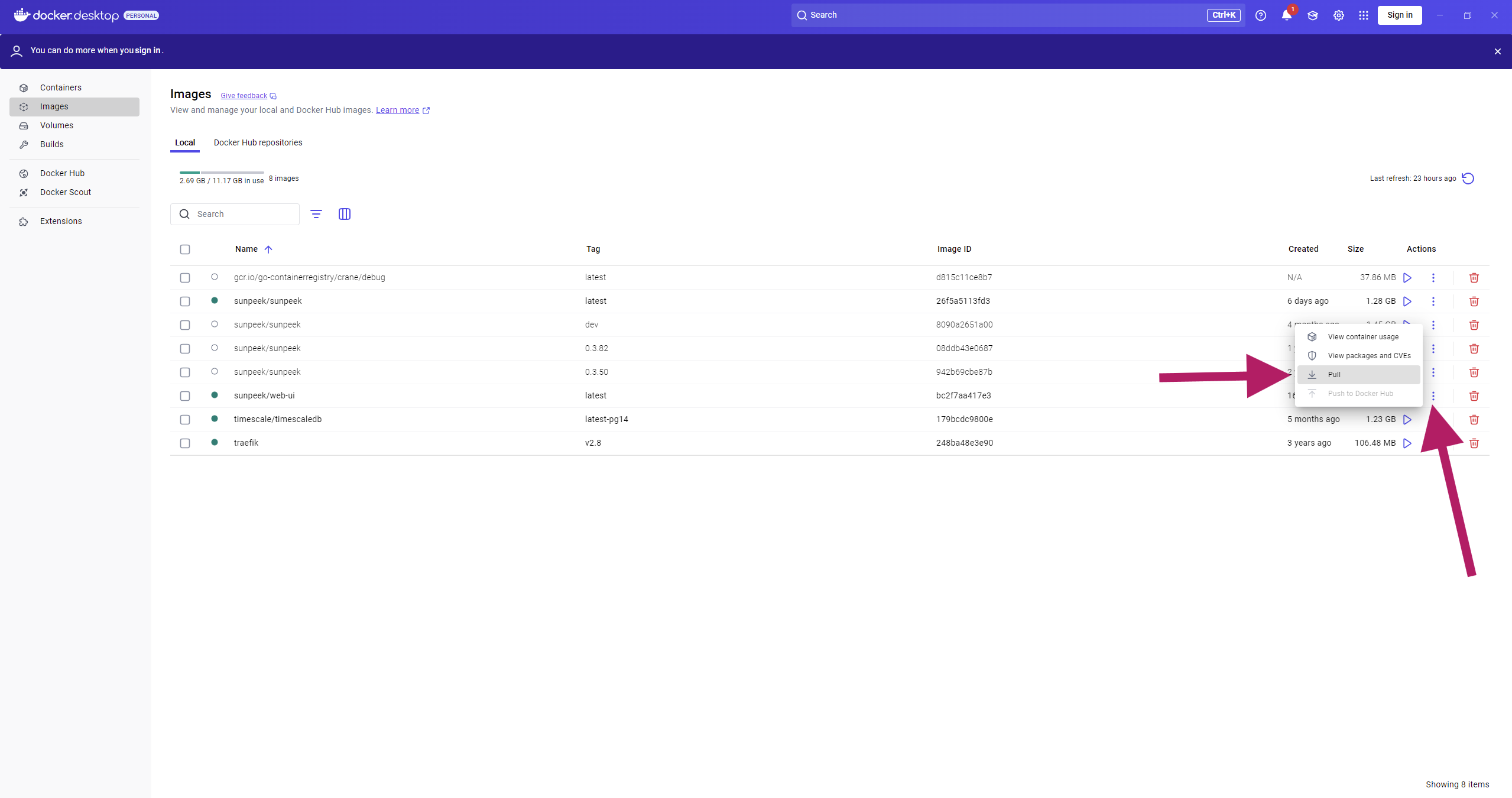Click the refresh images icon
The height and width of the screenshot is (798, 1512).
click(1468, 179)
